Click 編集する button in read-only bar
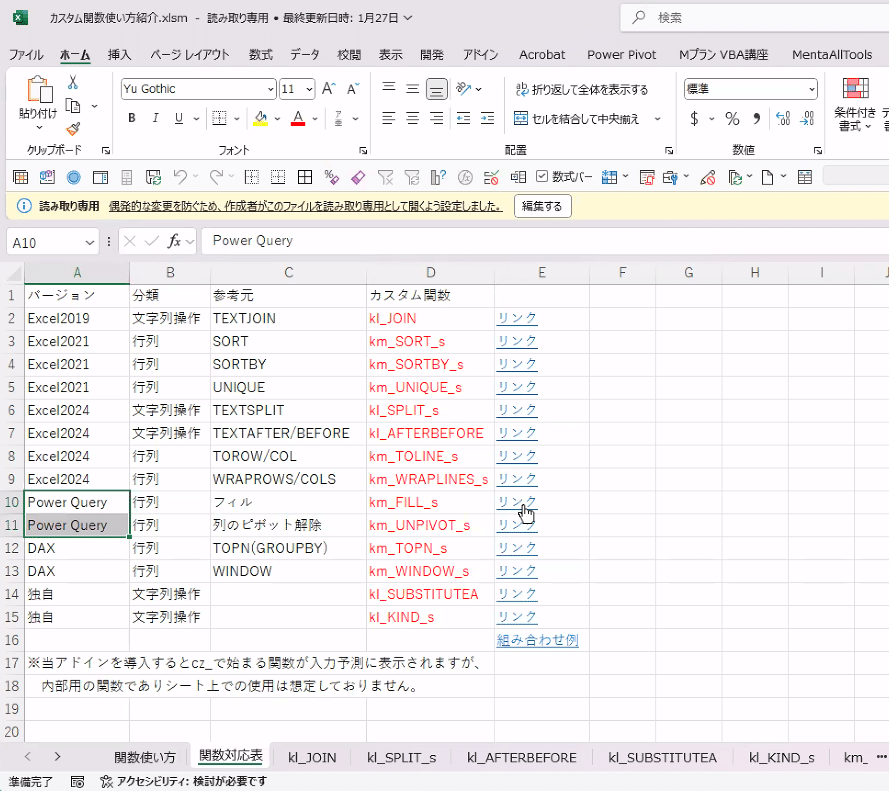Image resolution: width=889 pixels, height=791 pixels. [x=543, y=206]
